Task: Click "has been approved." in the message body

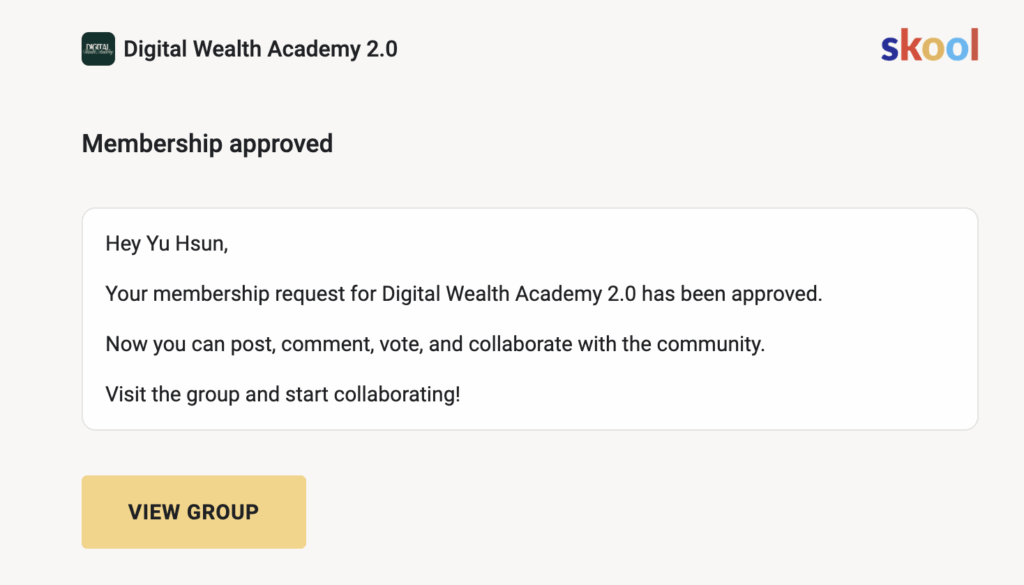Action: click(x=731, y=295)
